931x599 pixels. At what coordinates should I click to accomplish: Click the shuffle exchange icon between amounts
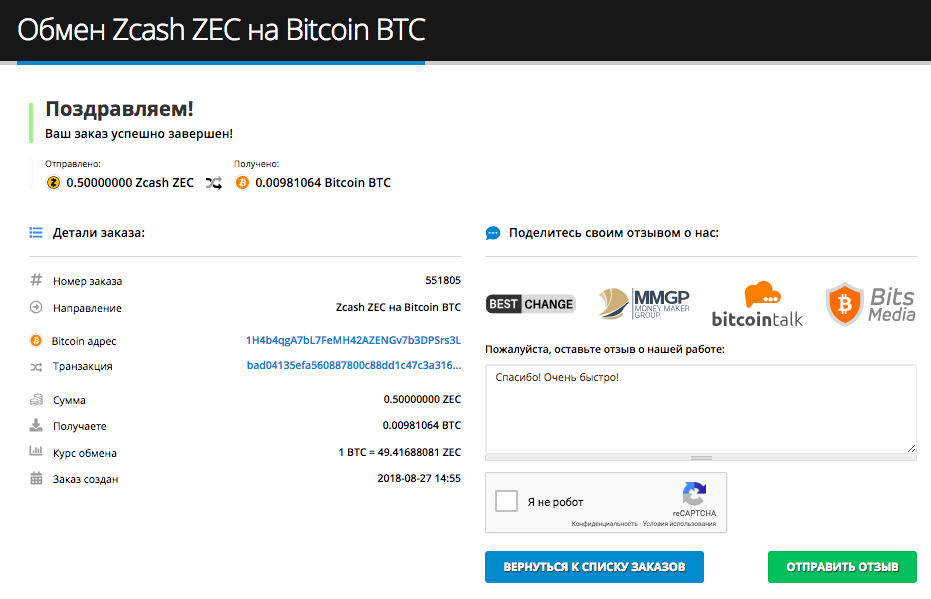(214, 183)
